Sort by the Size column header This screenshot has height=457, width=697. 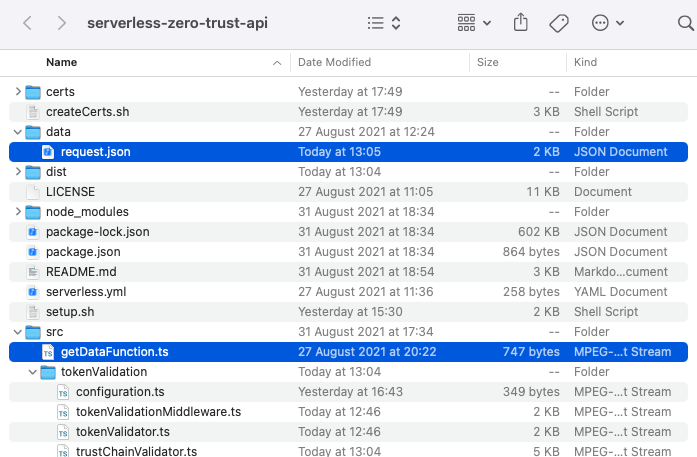pyautogui.click(x=488, y=62)
